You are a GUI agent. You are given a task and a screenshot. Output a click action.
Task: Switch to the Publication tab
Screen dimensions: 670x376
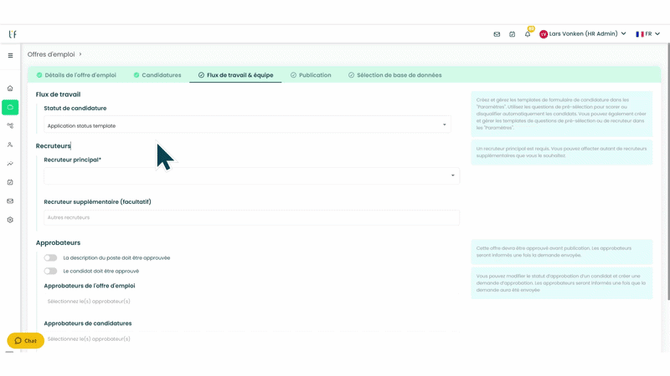(x=311, y=75)
